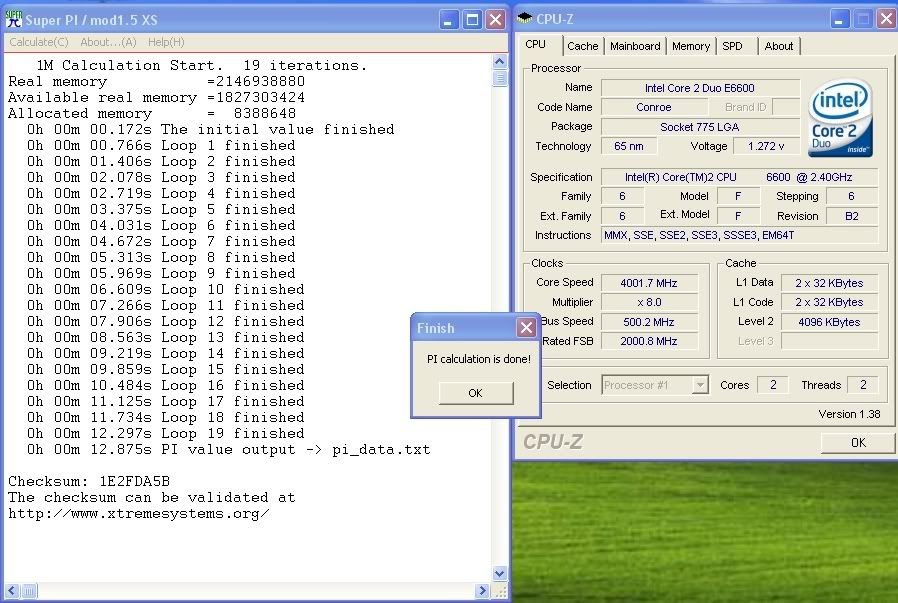Click the 'Loop 1 finished' line
The height and width of the screenshot is (603, 898).
[161, 145]
